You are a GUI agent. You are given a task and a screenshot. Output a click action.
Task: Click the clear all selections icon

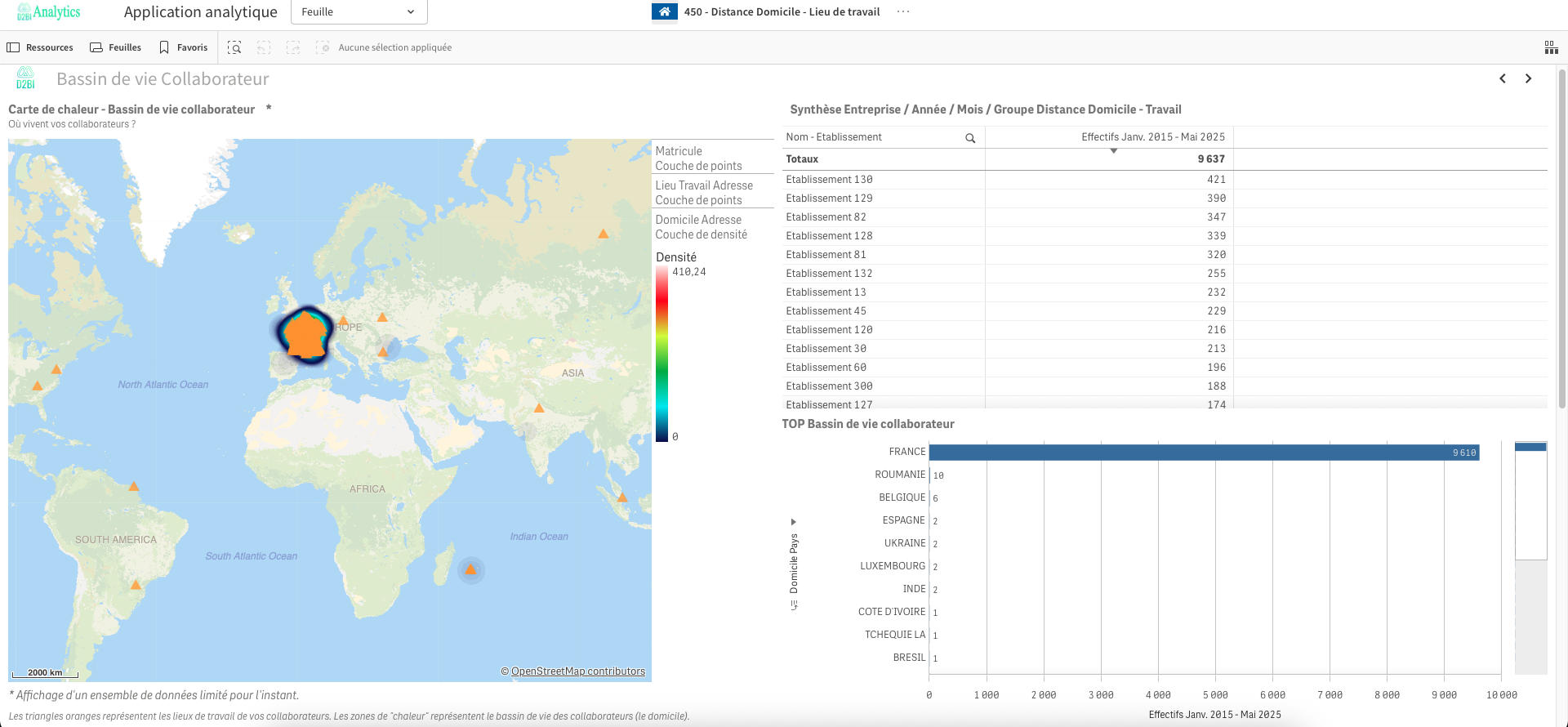pos(323,47)
